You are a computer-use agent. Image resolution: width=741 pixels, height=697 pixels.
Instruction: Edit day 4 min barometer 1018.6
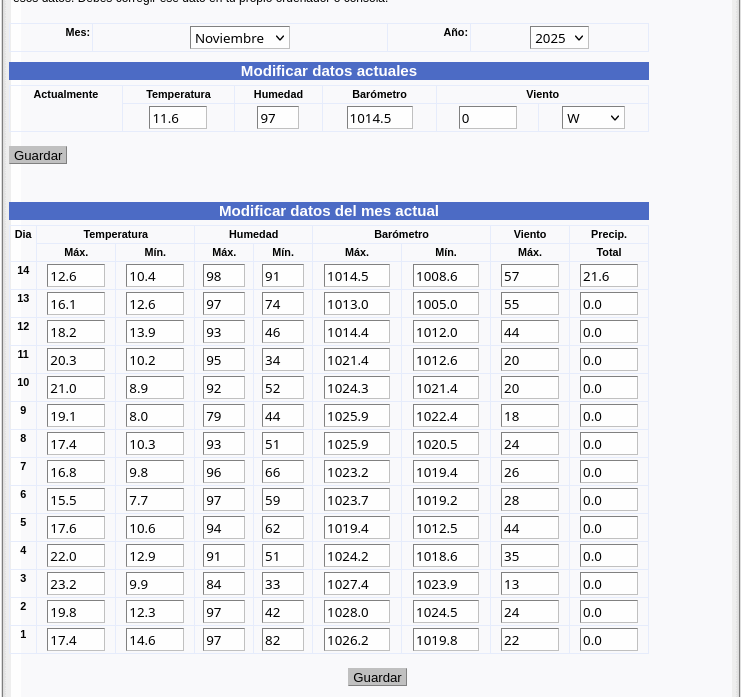[446, 556]
